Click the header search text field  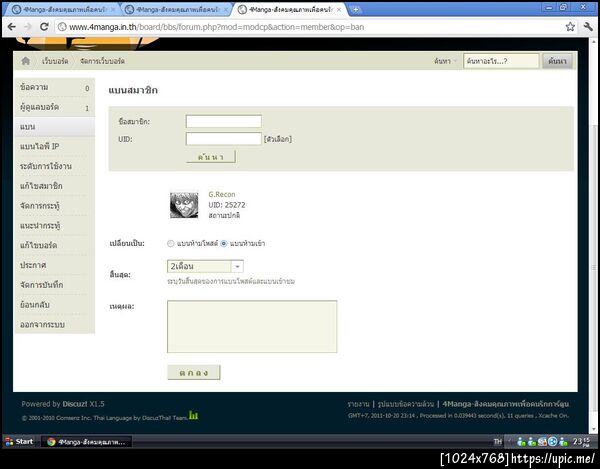coord(501,61)
